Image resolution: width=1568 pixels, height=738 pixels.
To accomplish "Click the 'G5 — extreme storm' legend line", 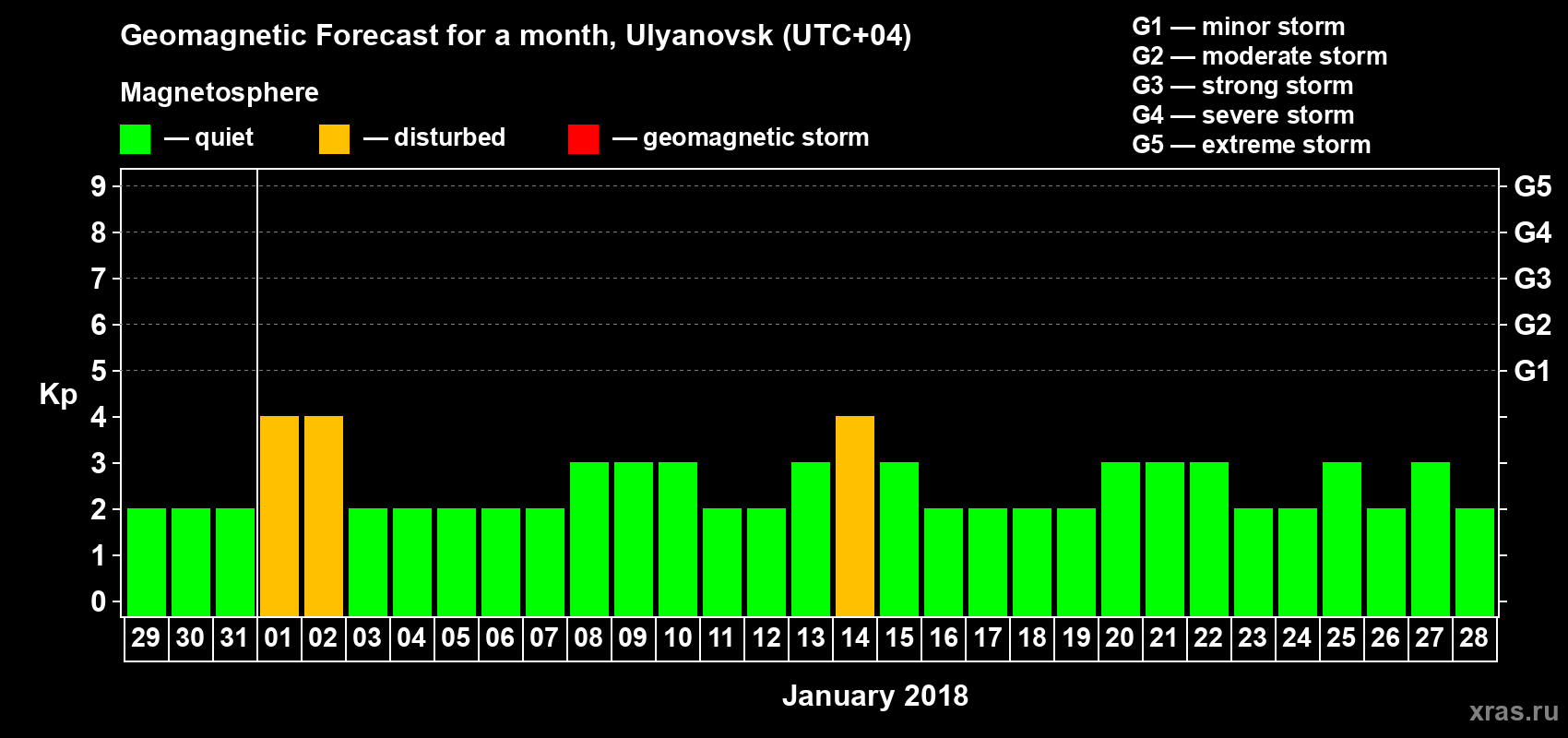I will [x=1252, y=145].
